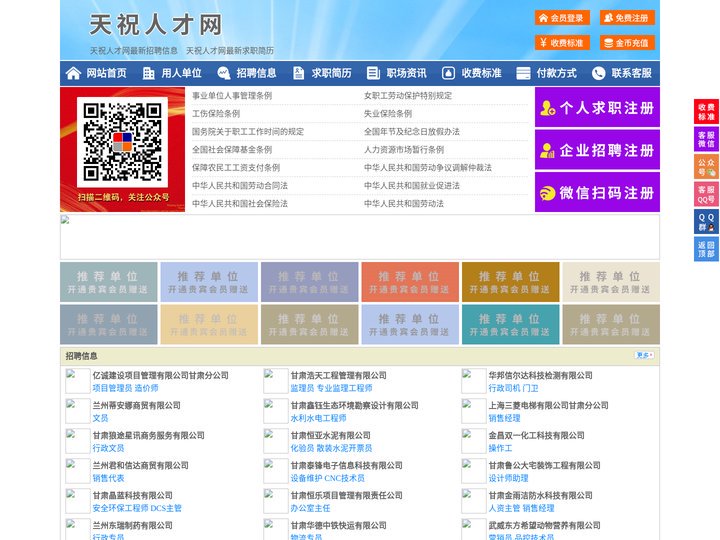This screenshot has height=540, width=720.
Task: Open 企业招聘注册 purple banner
Action: tap(597, 150)
